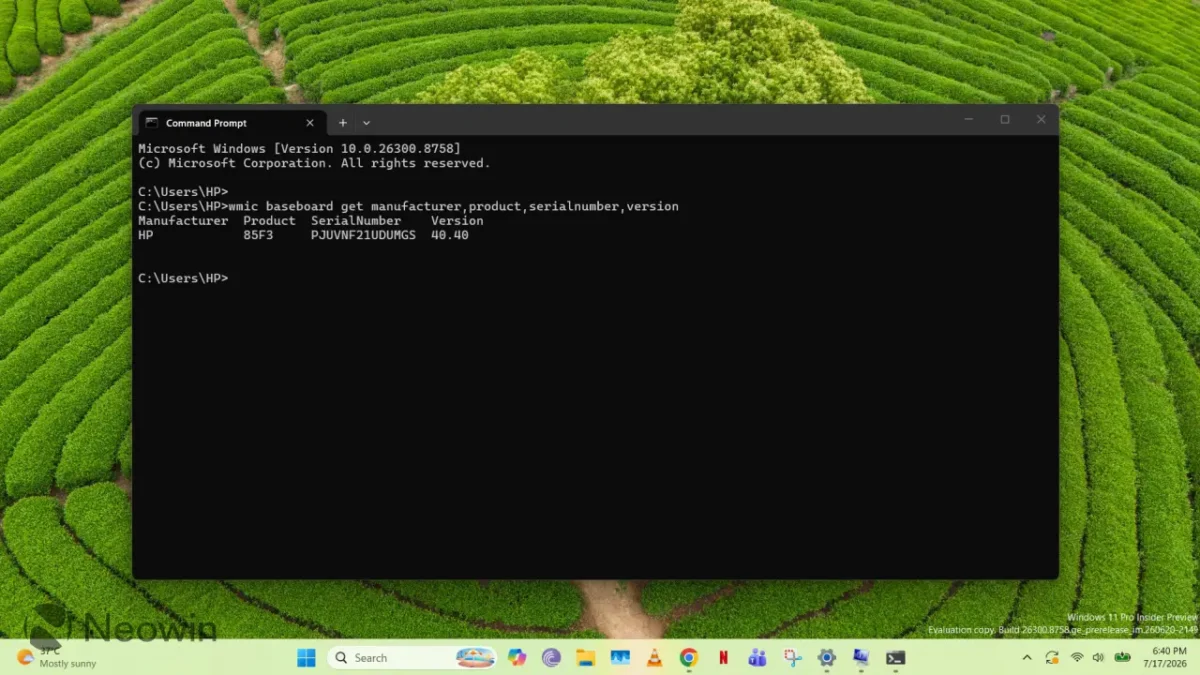Click the Terminal icon in the taskbar
This screenshot has width=1200, height=675.
coord(896,657)
